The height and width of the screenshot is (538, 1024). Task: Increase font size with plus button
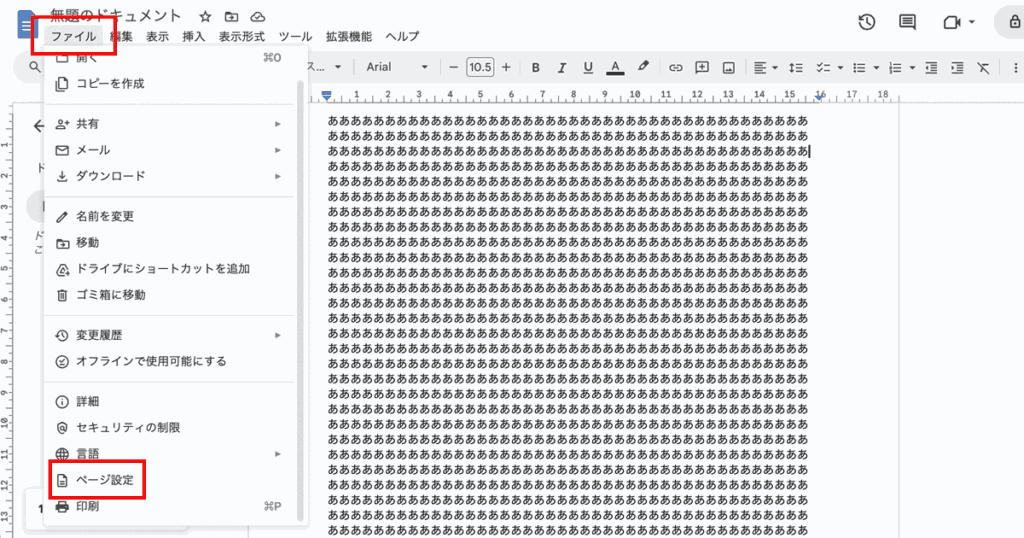click(x=506, y=67)
